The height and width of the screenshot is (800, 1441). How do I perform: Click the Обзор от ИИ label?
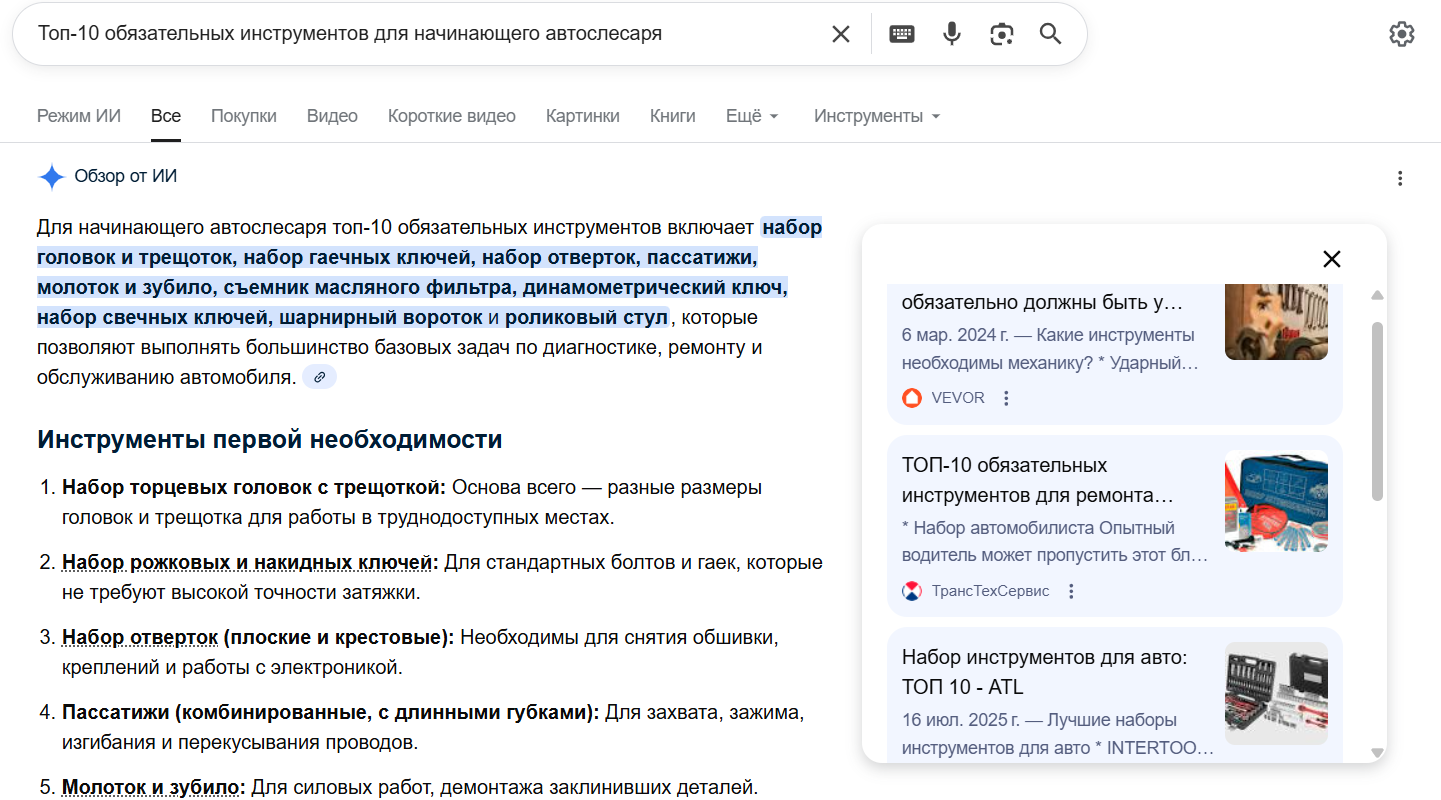[126, 177]
